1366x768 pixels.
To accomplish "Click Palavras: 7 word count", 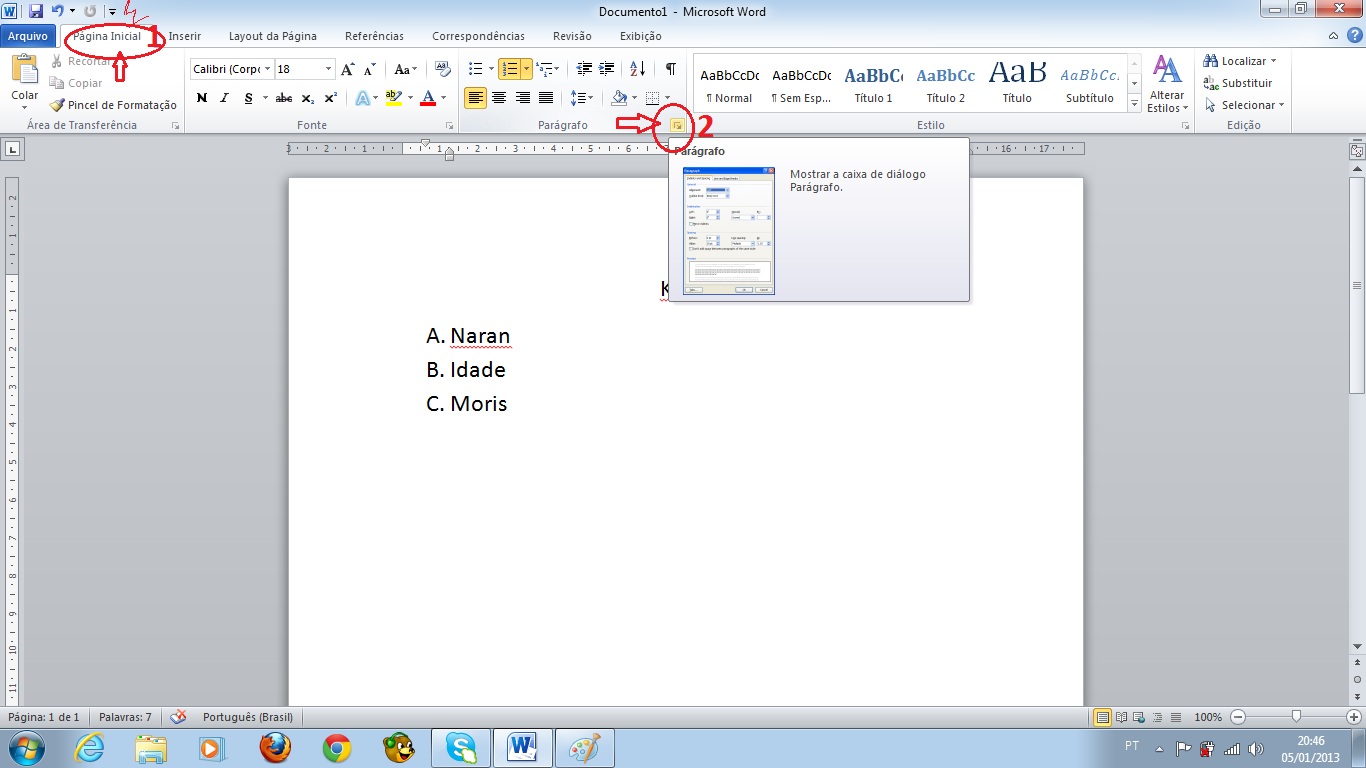I will 125,717.
